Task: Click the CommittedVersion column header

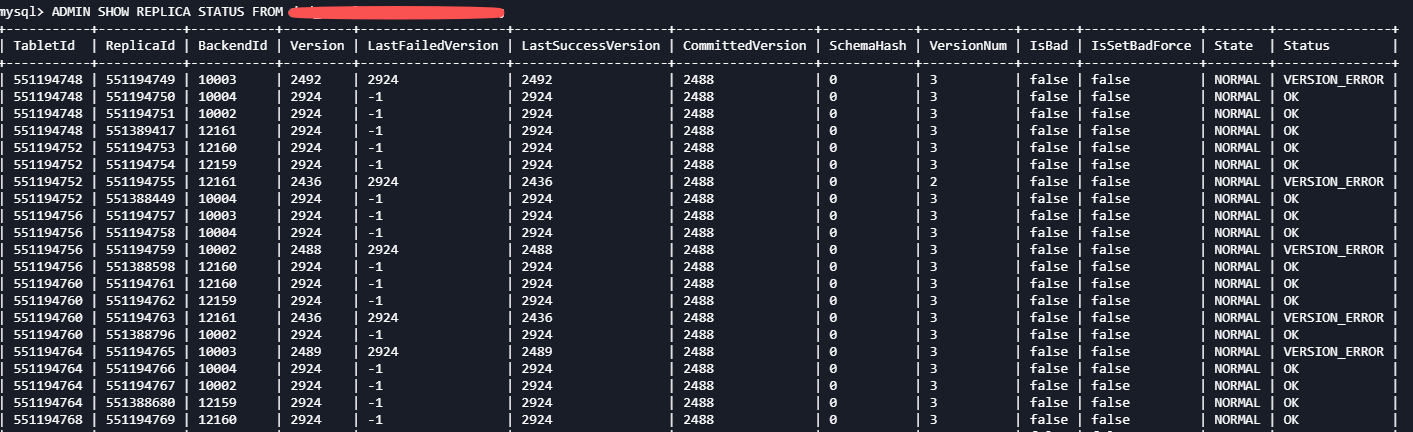Action: click(x=744, y=46)
